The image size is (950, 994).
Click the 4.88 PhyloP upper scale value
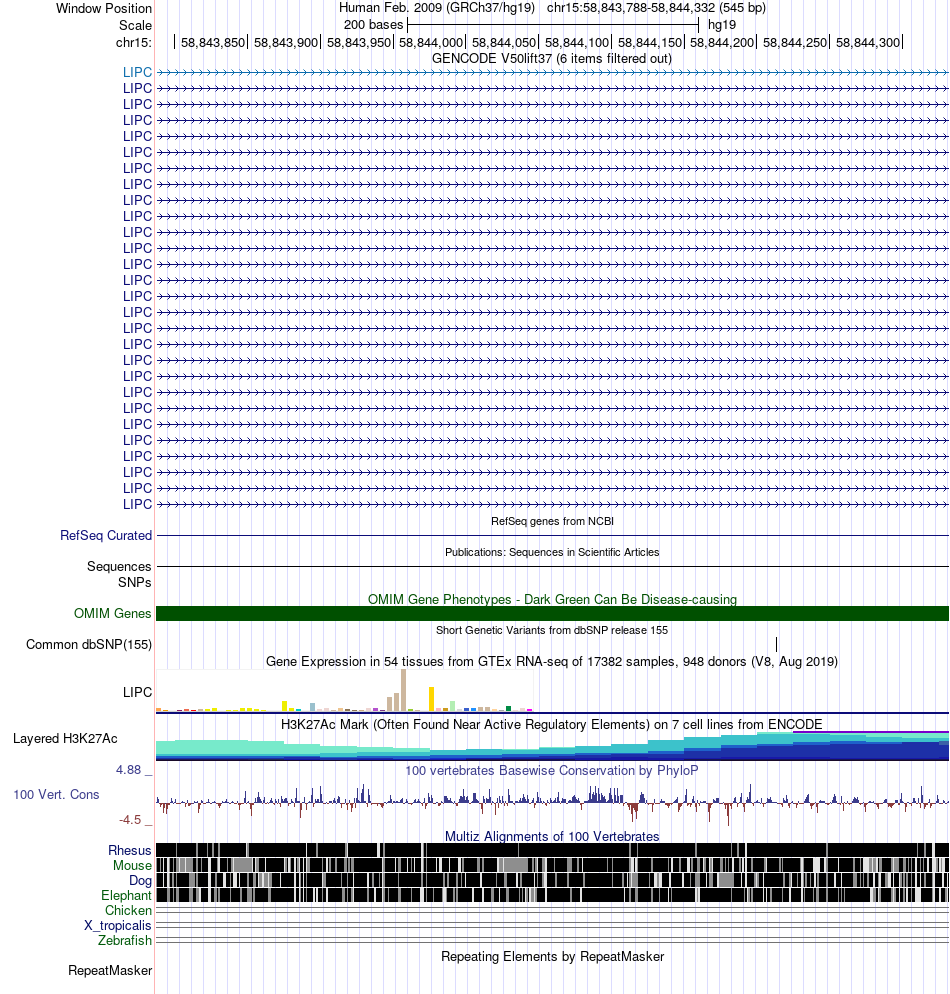coord(129,770)
